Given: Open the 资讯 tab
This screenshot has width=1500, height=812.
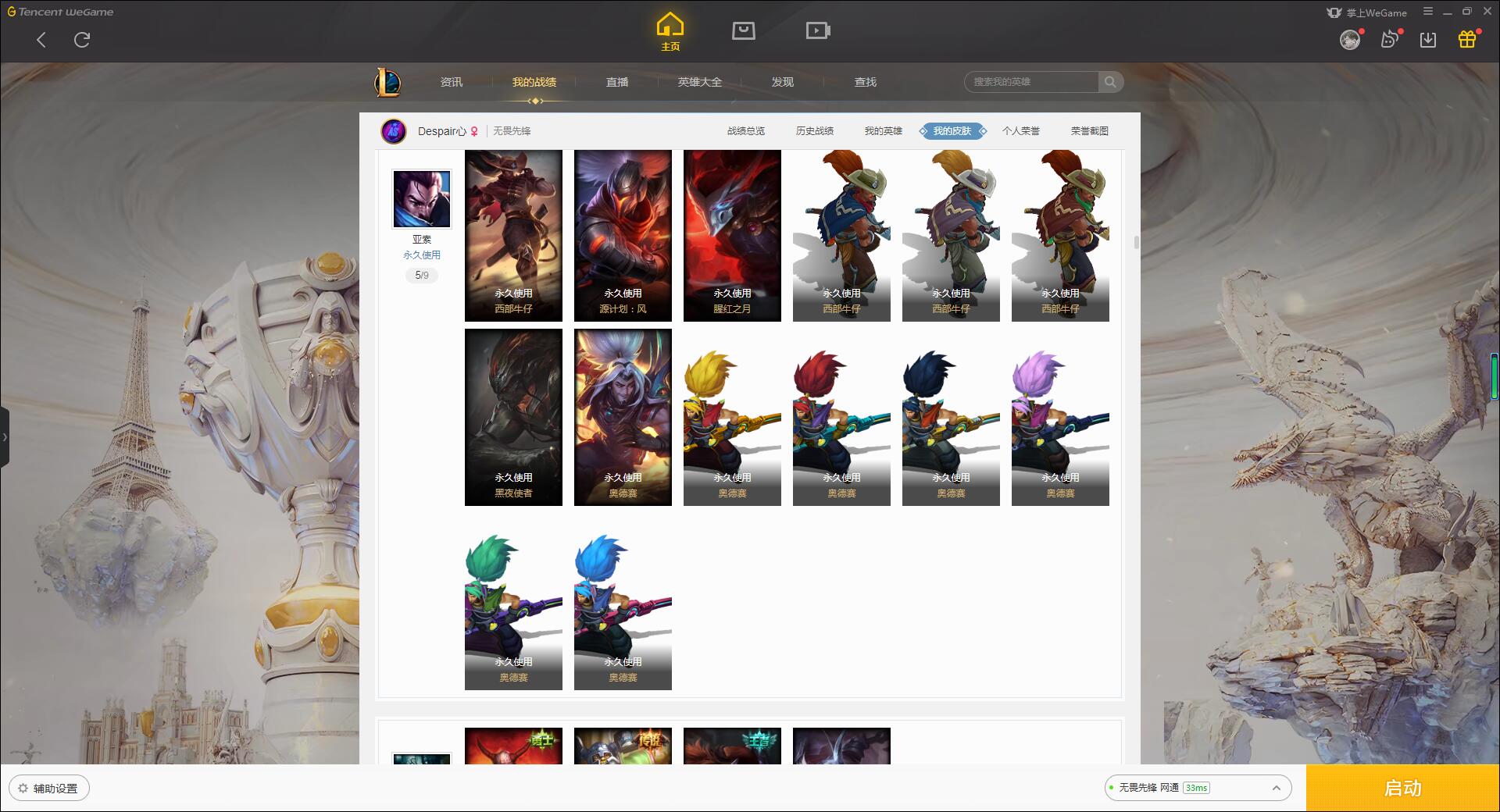Looking at the screenshot, I should pyautogui.click(x=452, y=82).
